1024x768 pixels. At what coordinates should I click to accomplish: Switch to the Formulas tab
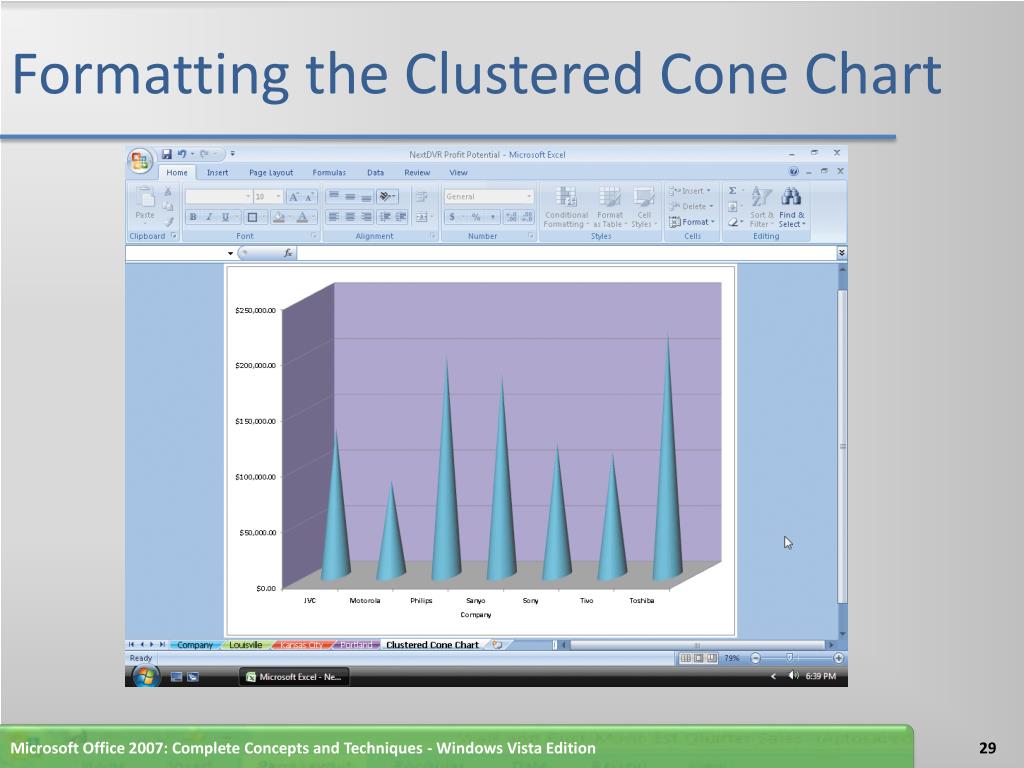pyautogui.click(x=329, y=172)
